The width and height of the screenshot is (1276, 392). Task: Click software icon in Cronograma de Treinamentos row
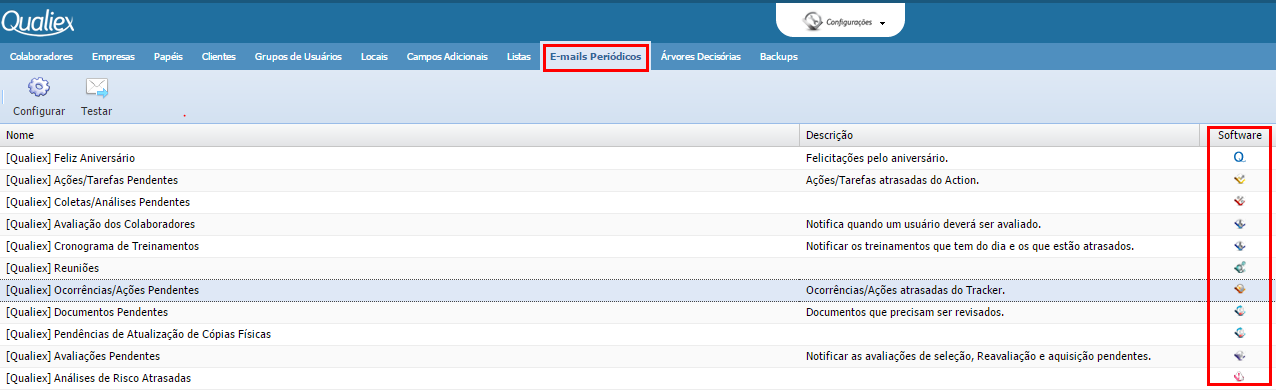pyautogui.click(x=1240, y=246)
